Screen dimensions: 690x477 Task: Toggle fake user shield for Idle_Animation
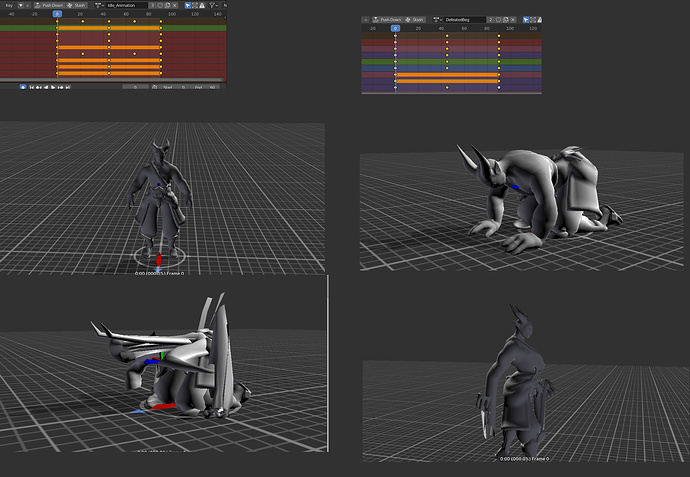[x=160, y=5]
